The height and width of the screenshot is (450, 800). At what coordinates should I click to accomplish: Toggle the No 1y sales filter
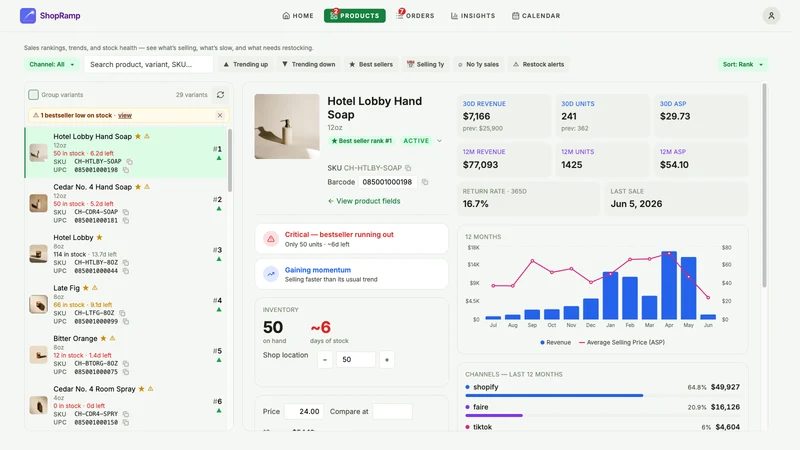coord(479,64)
